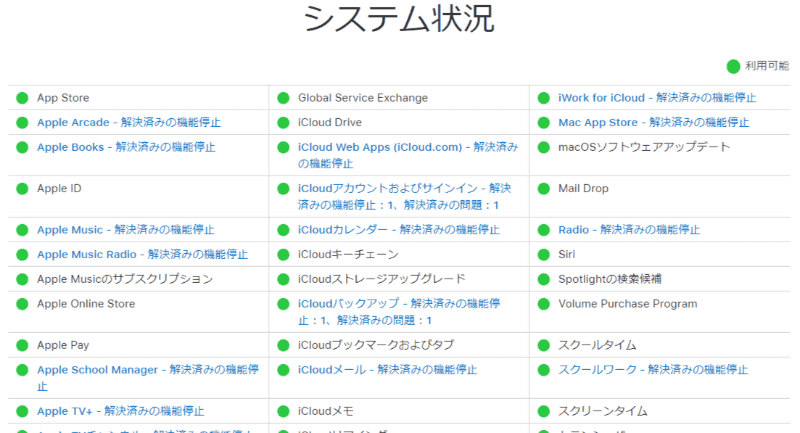
Task: Click green status dot beside App Store
Action: 22,98
